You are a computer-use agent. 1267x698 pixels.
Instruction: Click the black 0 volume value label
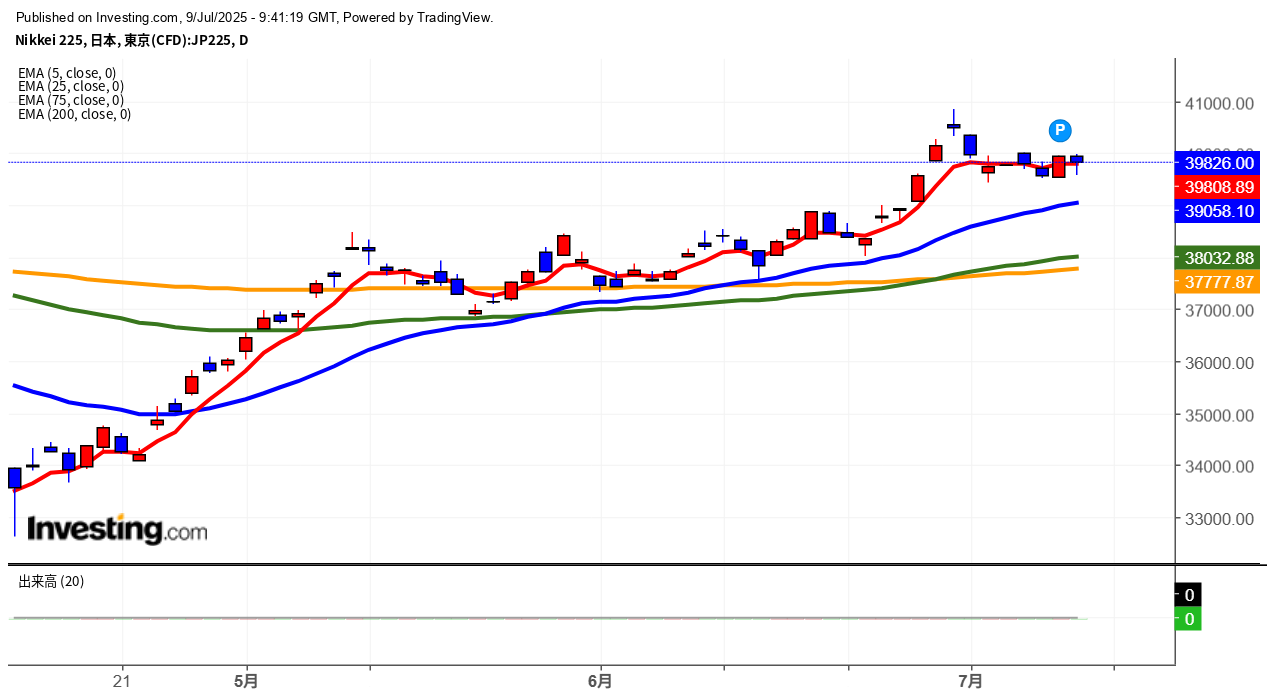coord(1189,595)
